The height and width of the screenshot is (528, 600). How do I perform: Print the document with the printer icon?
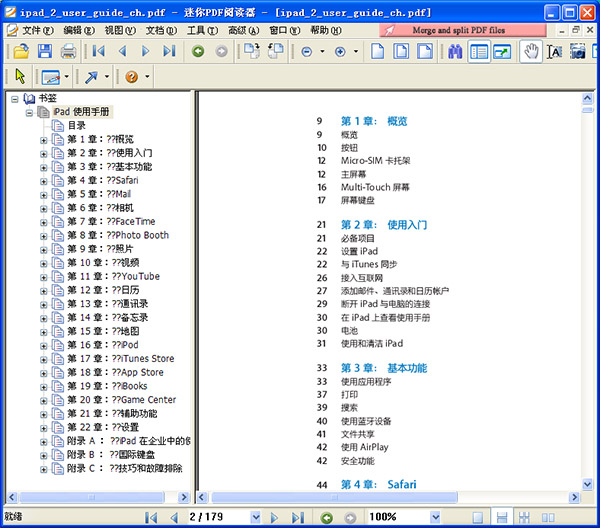click(x=68, y=51)
